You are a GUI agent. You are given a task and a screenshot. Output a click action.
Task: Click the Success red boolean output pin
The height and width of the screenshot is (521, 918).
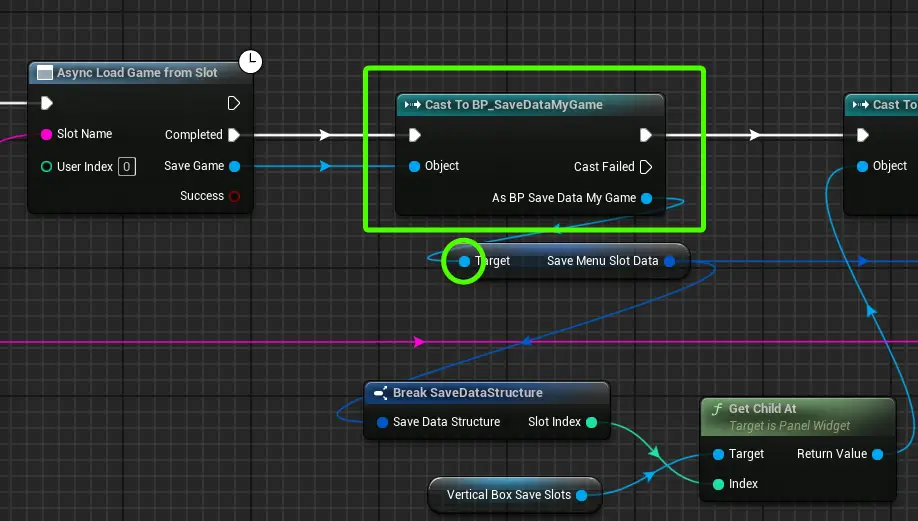[x=235, y=196]
